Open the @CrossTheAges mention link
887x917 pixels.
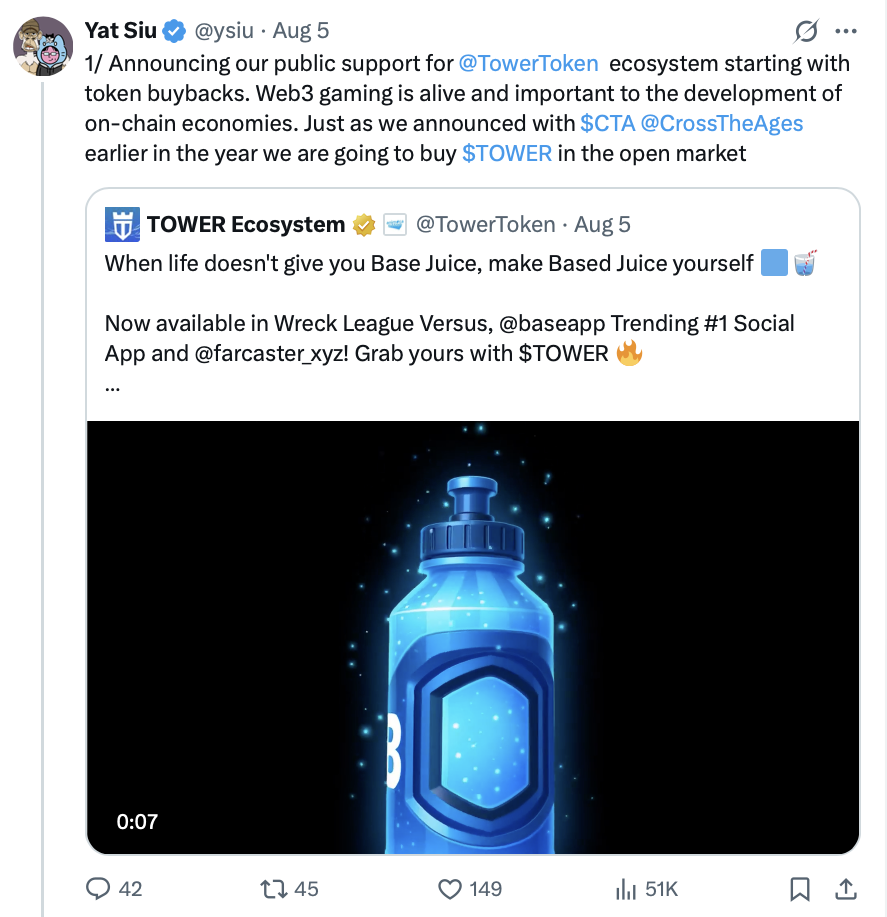(722, 123)
